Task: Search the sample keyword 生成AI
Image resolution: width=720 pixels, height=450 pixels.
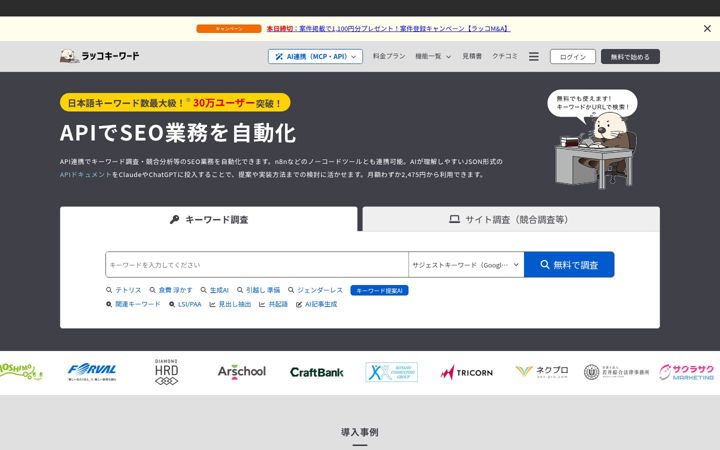Action: (x=214, y=290)
